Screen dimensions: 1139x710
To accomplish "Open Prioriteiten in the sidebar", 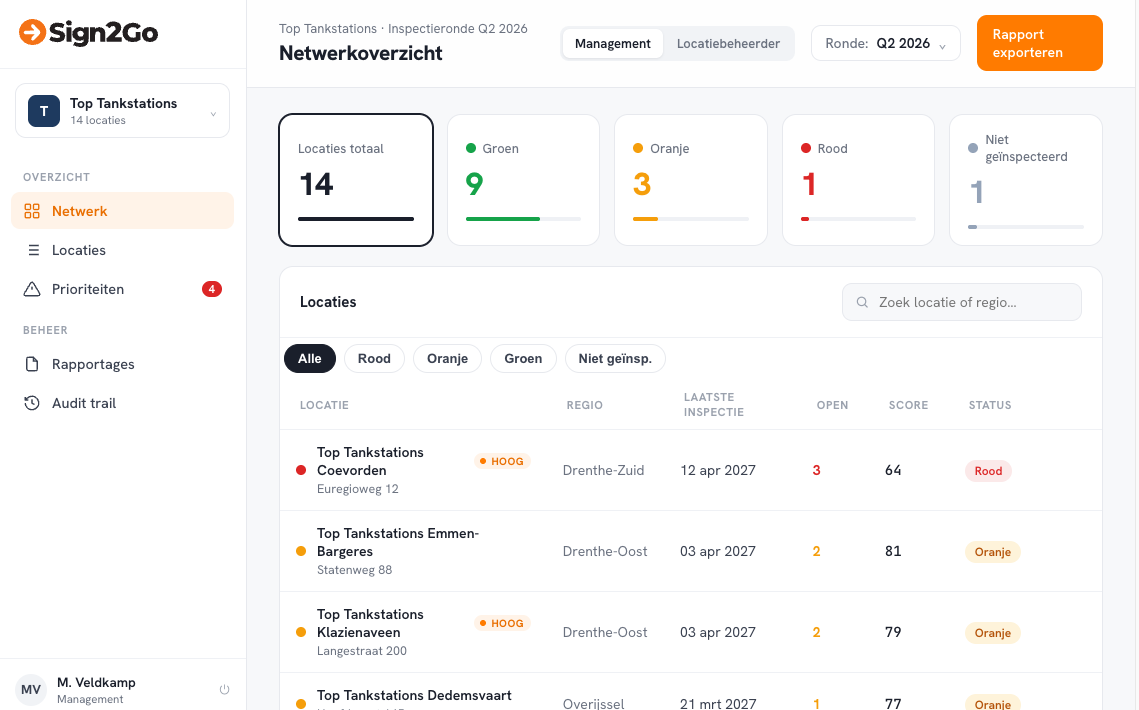I will [x=123, y=289].
